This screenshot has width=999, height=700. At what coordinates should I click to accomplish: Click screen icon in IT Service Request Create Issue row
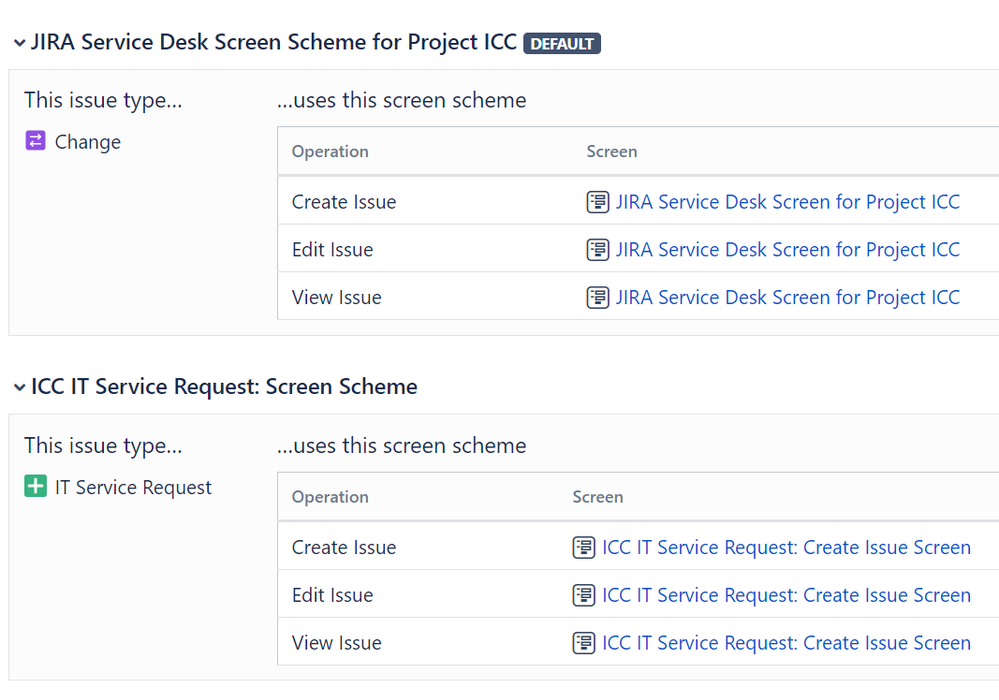[584, 547]
